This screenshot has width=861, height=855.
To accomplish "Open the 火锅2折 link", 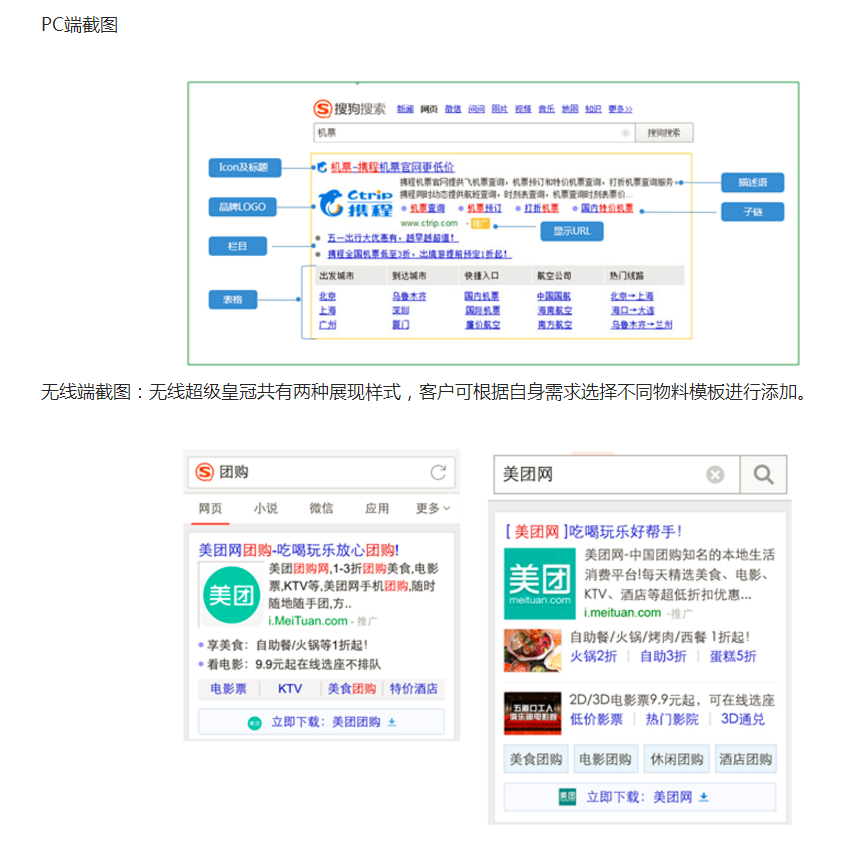I will point(593,657).
